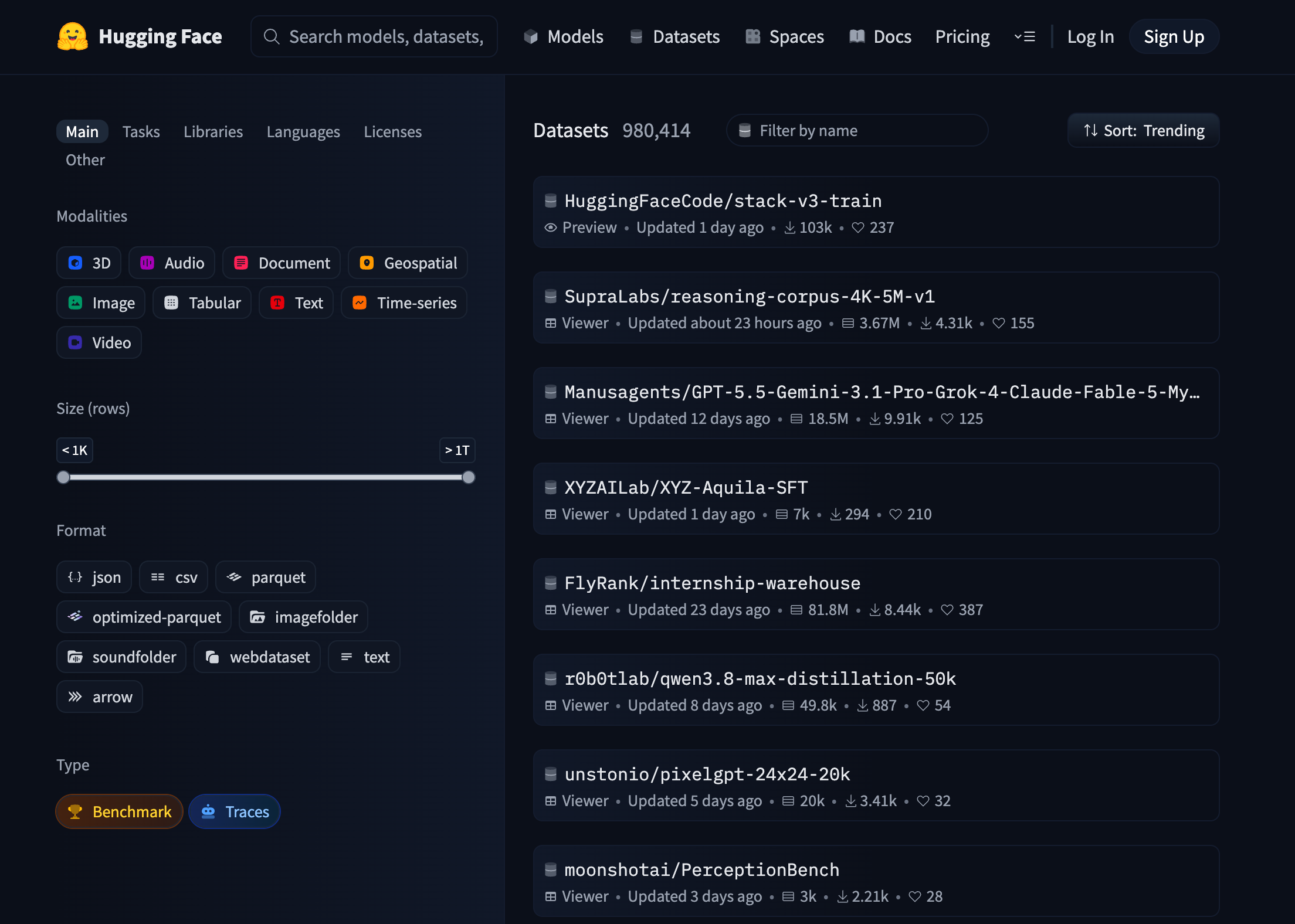Click the dataset icon beside reasoning-corpus-4K-5M-v1
1295x924 pixels.
coord(551,296)
